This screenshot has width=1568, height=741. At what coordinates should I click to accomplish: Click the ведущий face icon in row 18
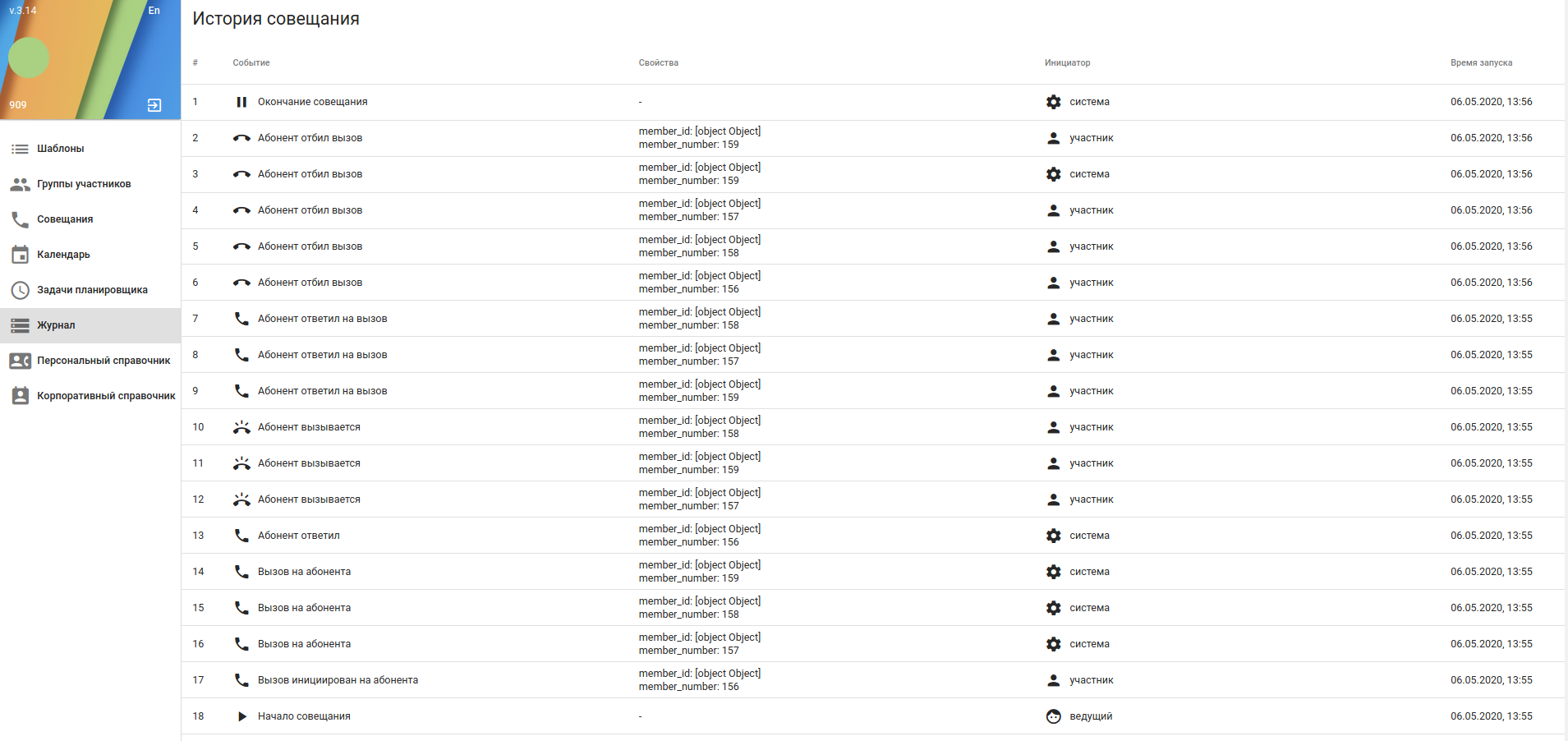1053,716
